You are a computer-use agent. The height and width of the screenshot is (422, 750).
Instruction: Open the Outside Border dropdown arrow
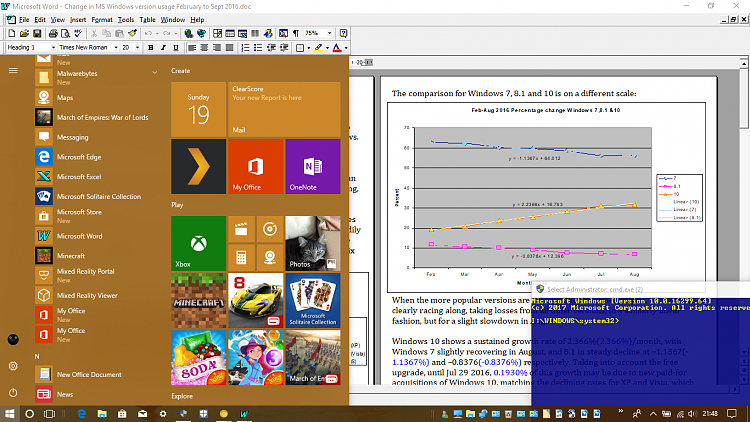[x=309, y=48]
